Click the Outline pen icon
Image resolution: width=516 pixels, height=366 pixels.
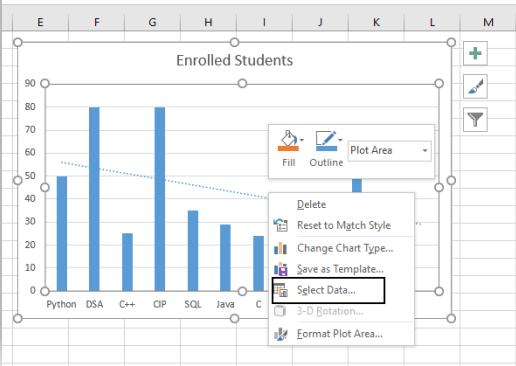click(326, 138)
